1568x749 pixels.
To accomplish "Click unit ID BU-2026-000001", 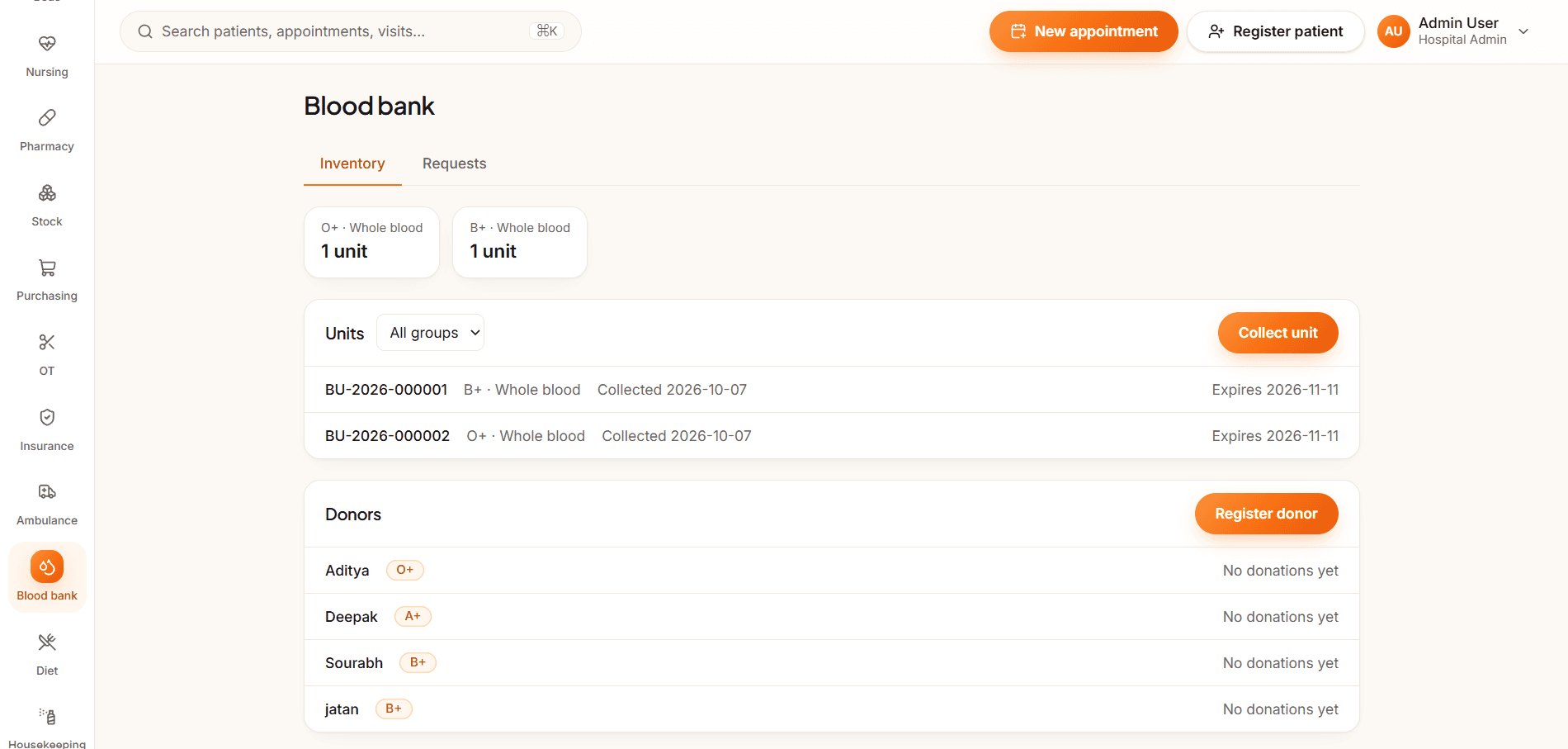I will [386, 390].
